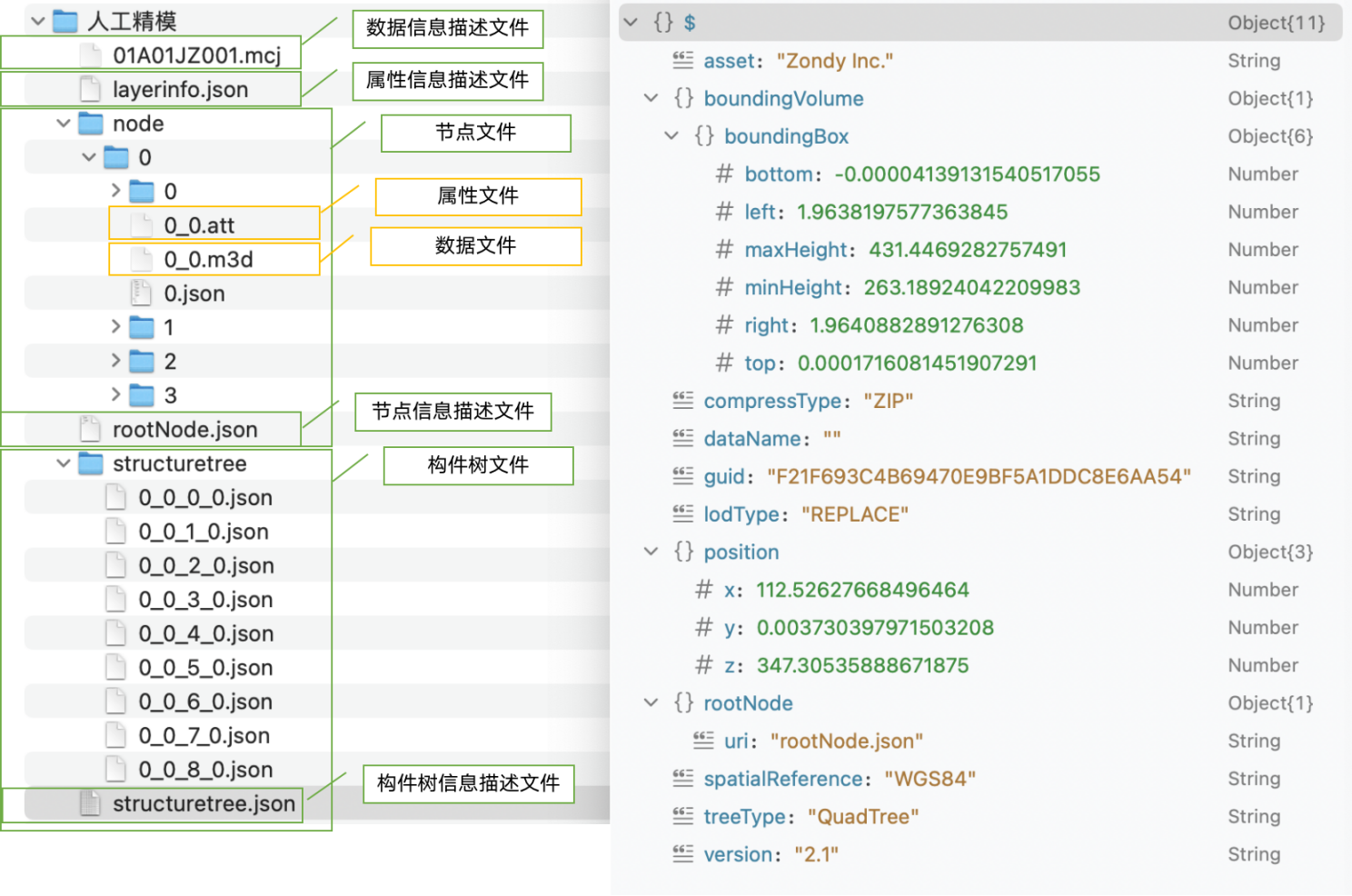Collapse the position object node
The width and height of the screenshot is (1352, 896).
pyautogui.click(x=651, y=552)
